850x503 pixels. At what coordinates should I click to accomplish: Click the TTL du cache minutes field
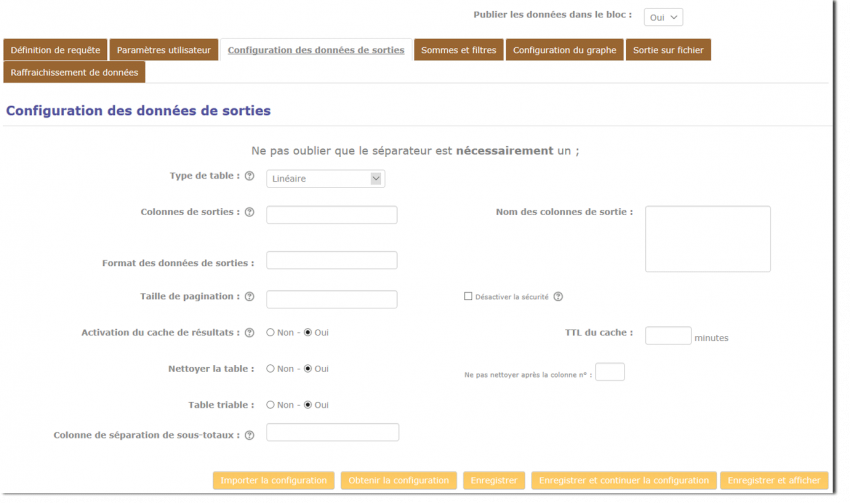click(668, 336)
